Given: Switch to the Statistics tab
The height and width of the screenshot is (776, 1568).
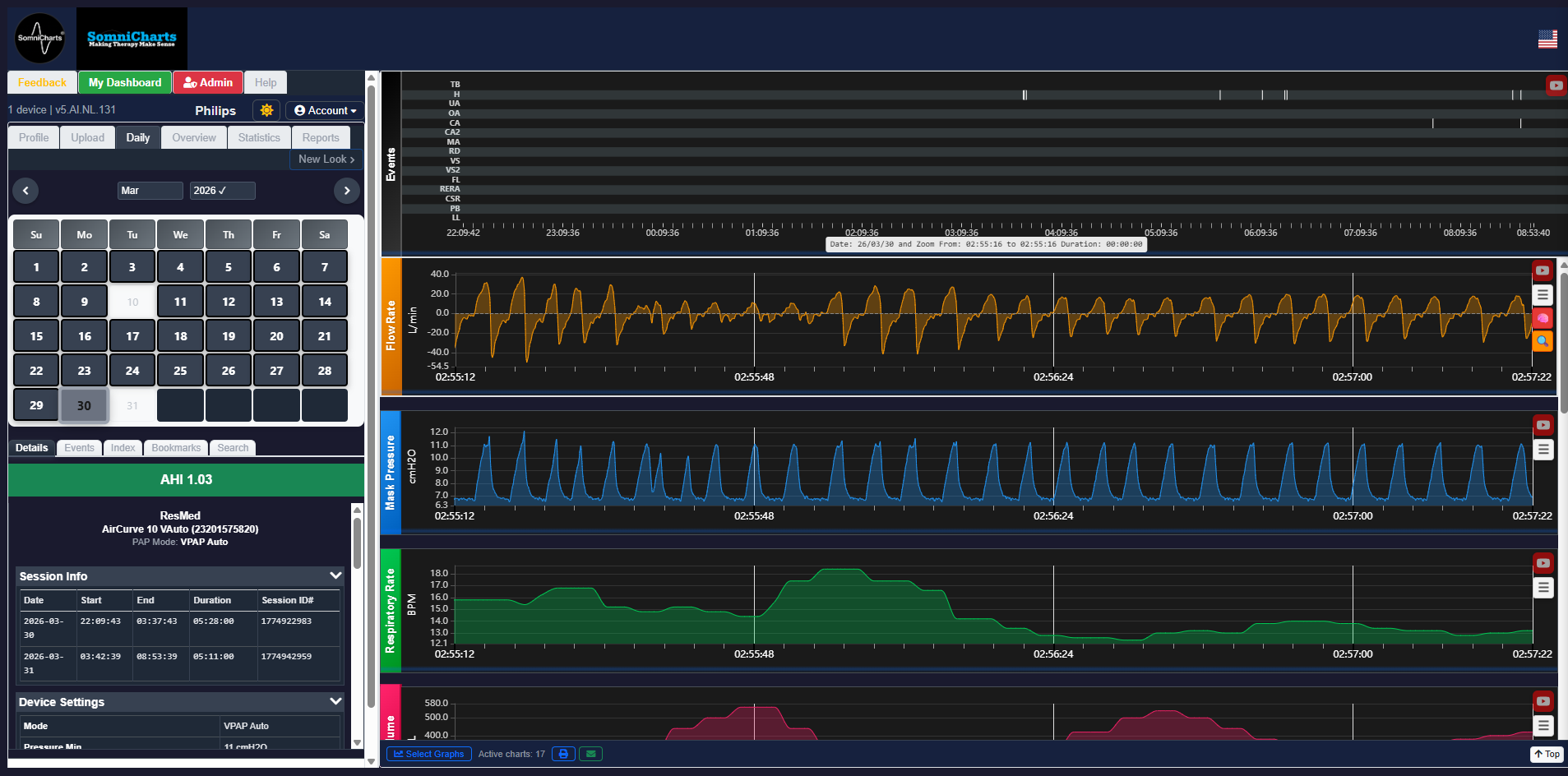Looking at the screenshot, I should (259, 137).
